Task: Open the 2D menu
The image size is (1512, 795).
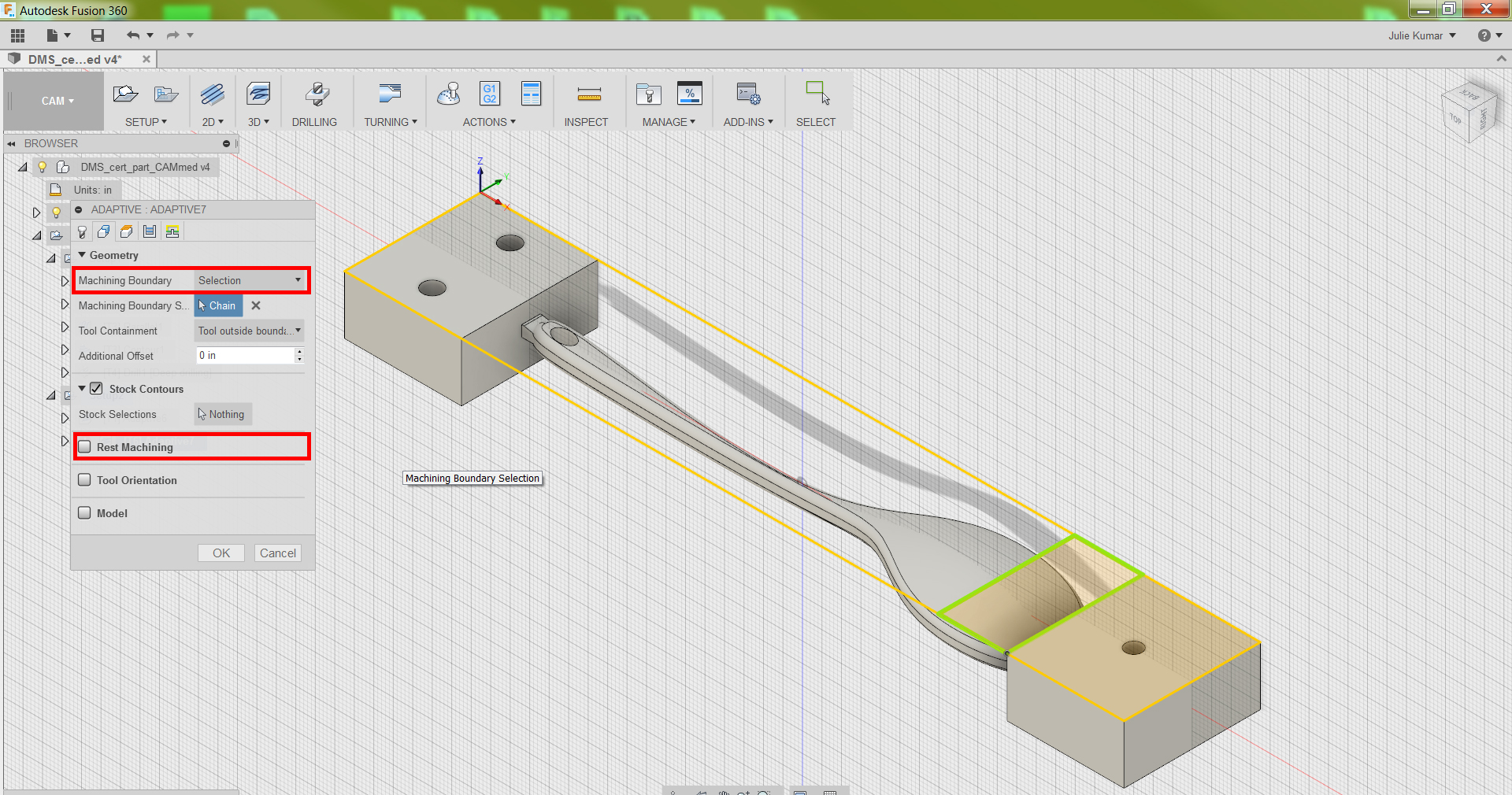Action: [213, 122]
